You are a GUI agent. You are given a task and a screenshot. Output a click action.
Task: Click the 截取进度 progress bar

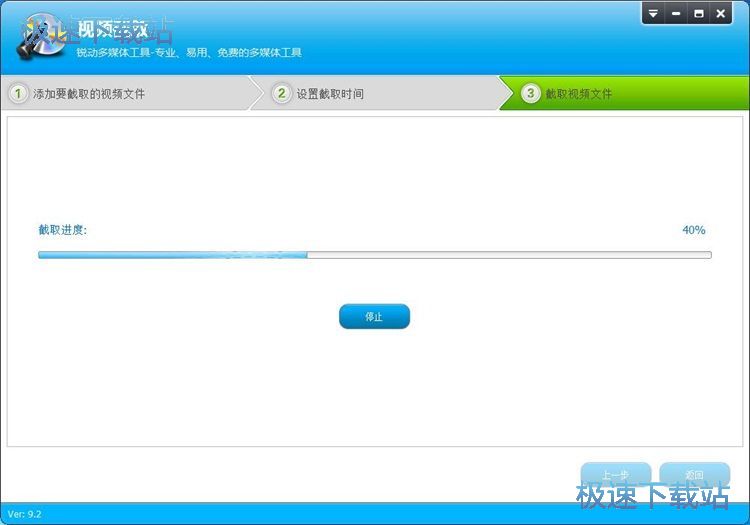pos(375,255)
